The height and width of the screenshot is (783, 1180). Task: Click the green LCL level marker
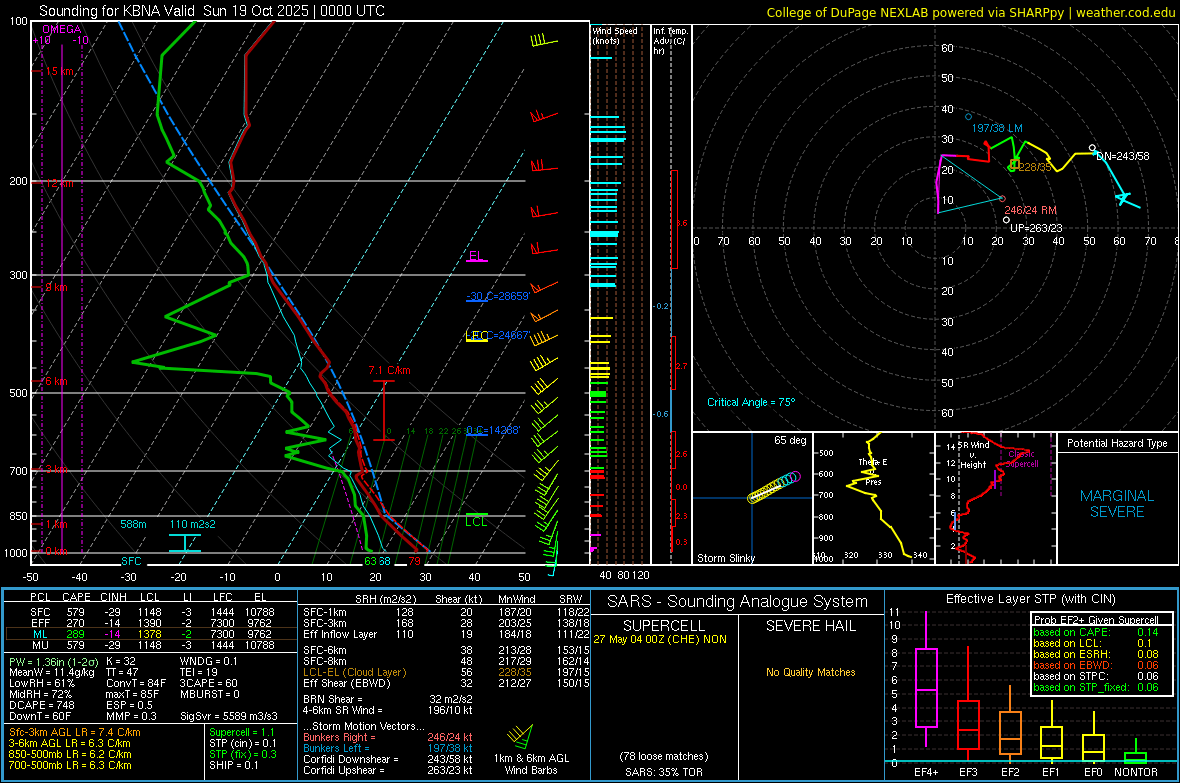tap(476, 521)
